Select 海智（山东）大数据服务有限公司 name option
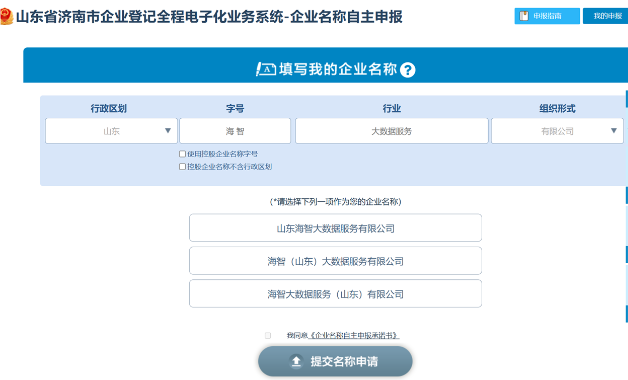 [336, 261]
